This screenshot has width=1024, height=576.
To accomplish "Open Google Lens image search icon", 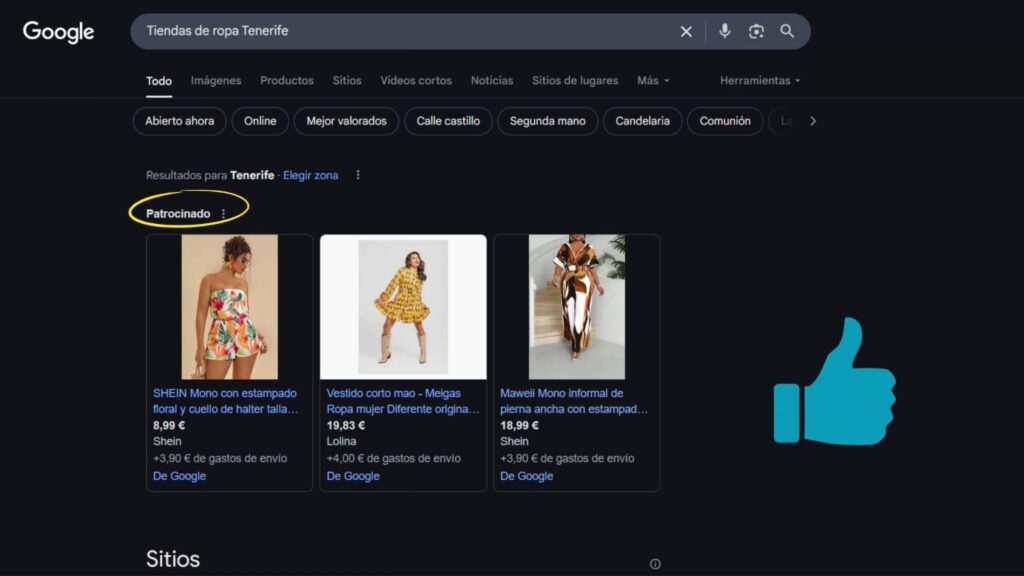I will coord(756,31).
